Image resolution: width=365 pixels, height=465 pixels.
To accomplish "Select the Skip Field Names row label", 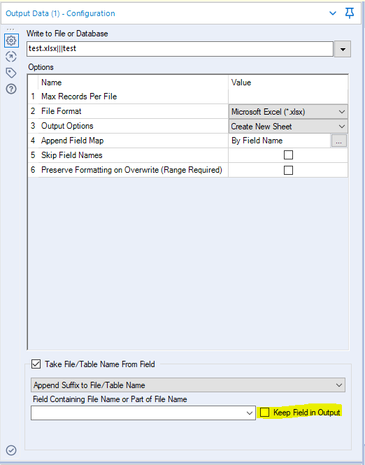I will 72,155.
